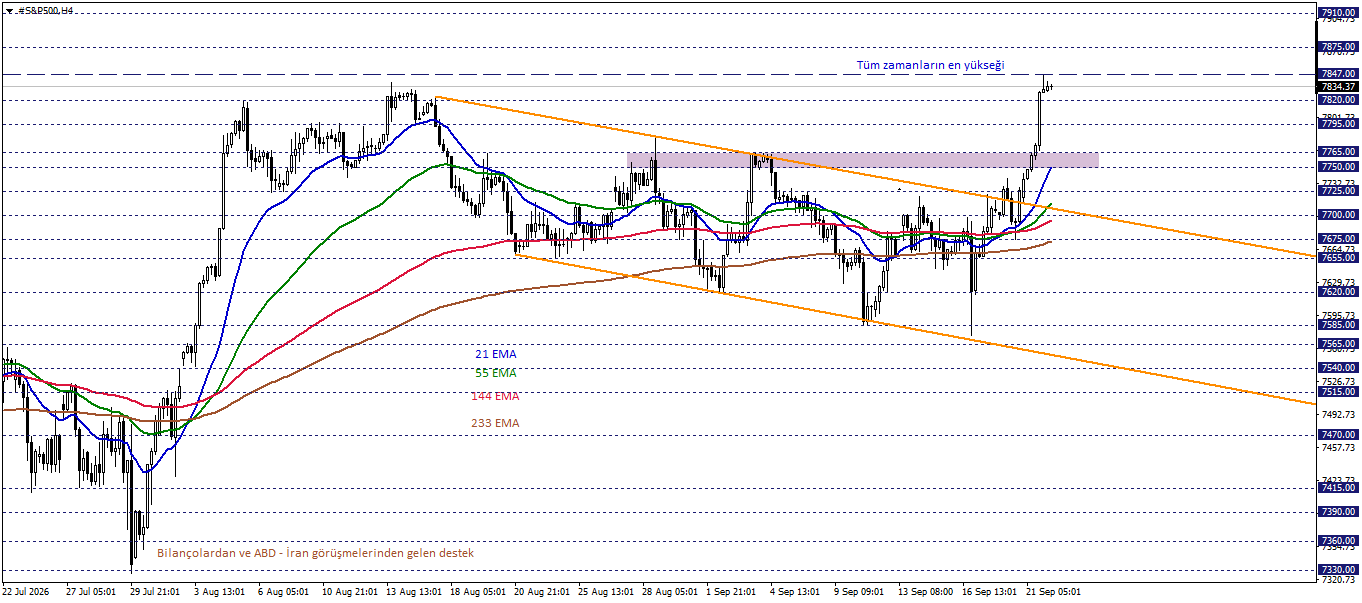Select the 'Tüm zamanların en yükseği' label
1362x603 pixels.
(x=930, y=65)
